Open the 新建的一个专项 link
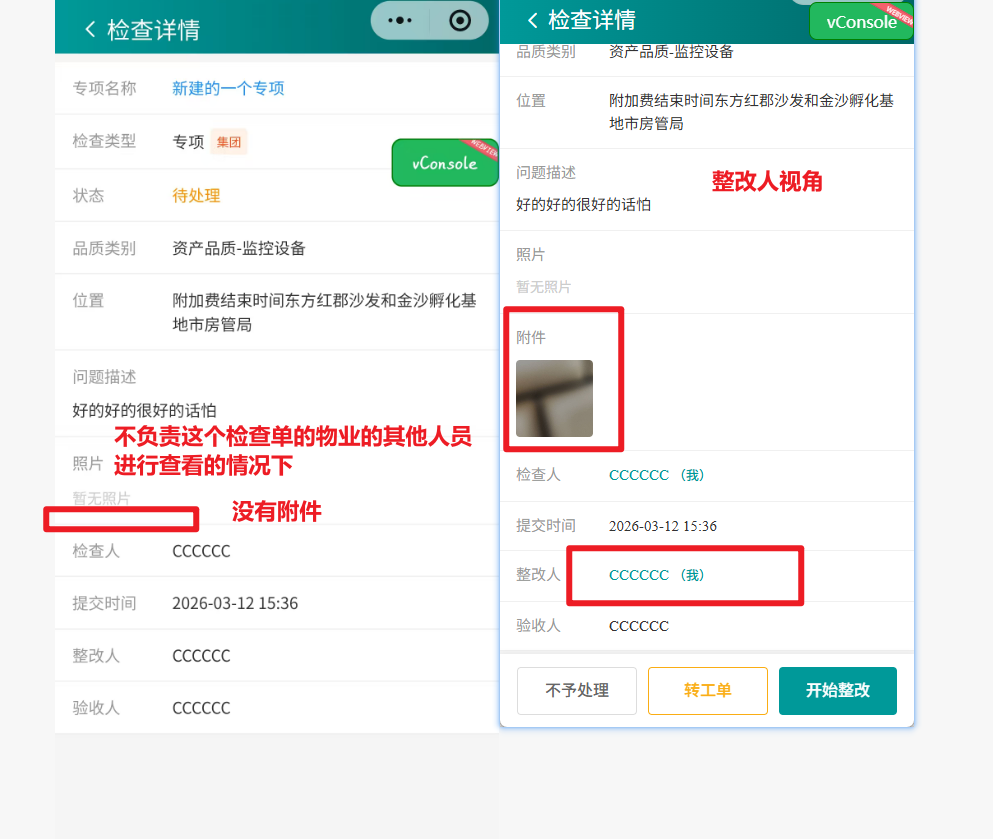 [228, 88]
